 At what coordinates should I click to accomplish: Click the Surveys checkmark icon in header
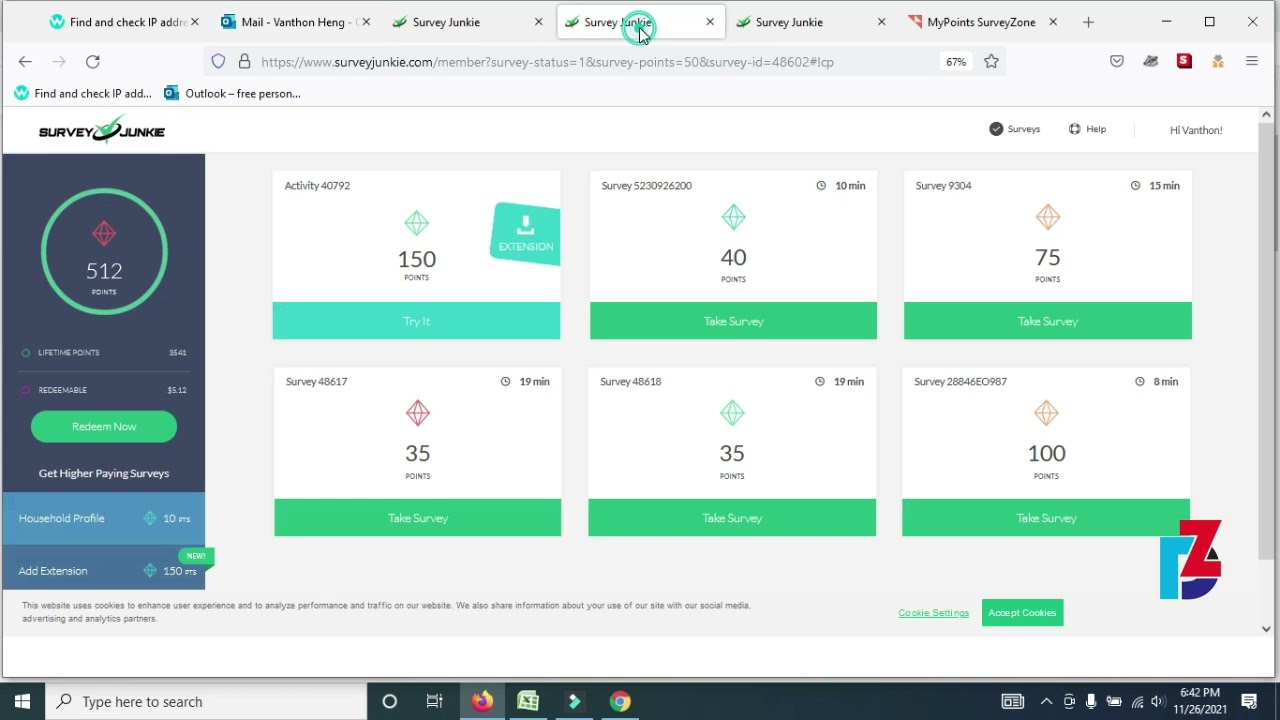[x=996, y=129]
